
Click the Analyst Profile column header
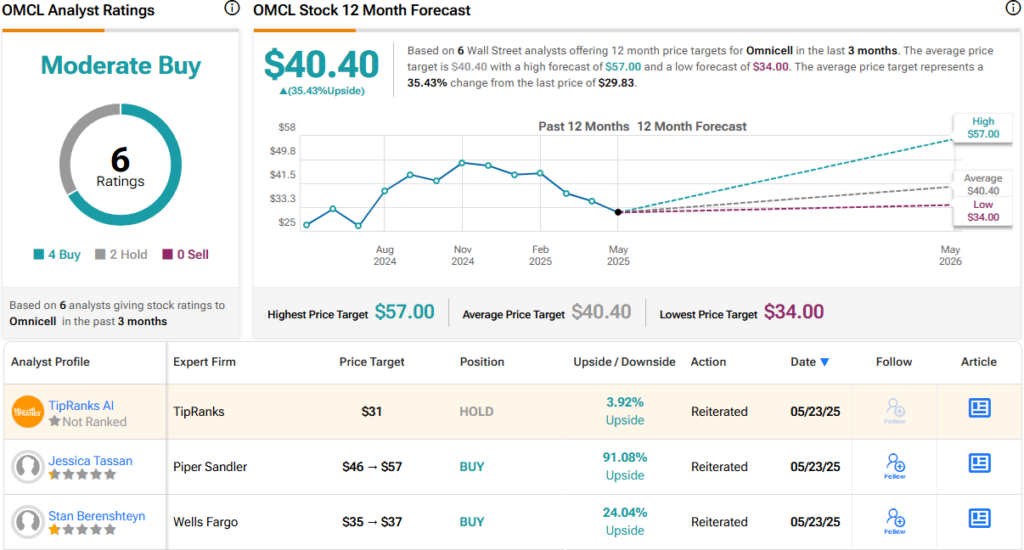pos(50,362)
